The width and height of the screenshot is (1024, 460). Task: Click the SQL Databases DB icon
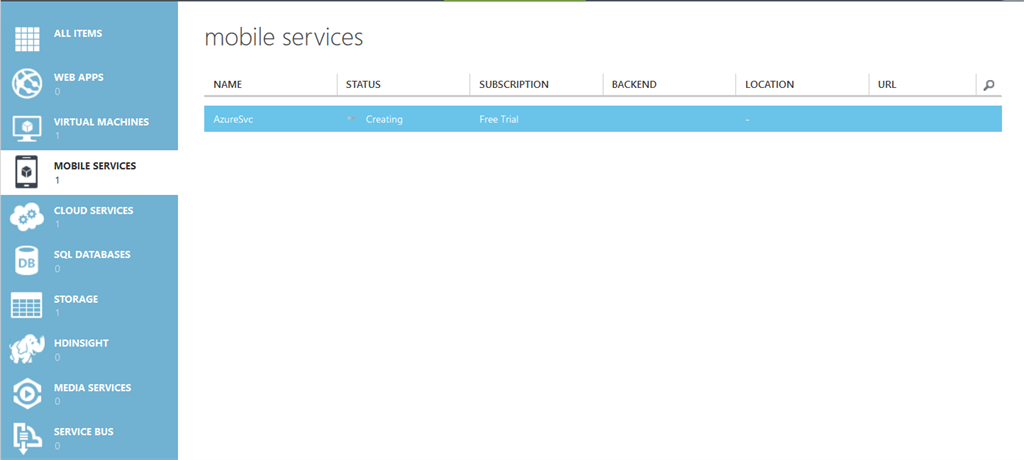(27, 261)
